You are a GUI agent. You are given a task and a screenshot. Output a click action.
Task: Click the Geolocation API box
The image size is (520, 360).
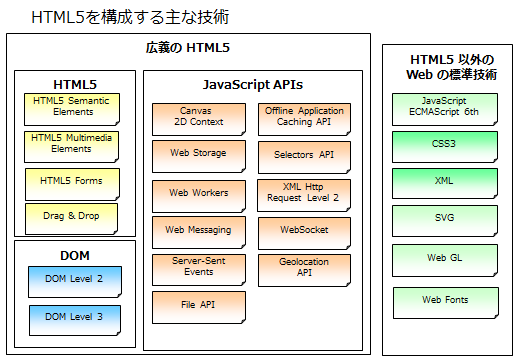(304, 270)
